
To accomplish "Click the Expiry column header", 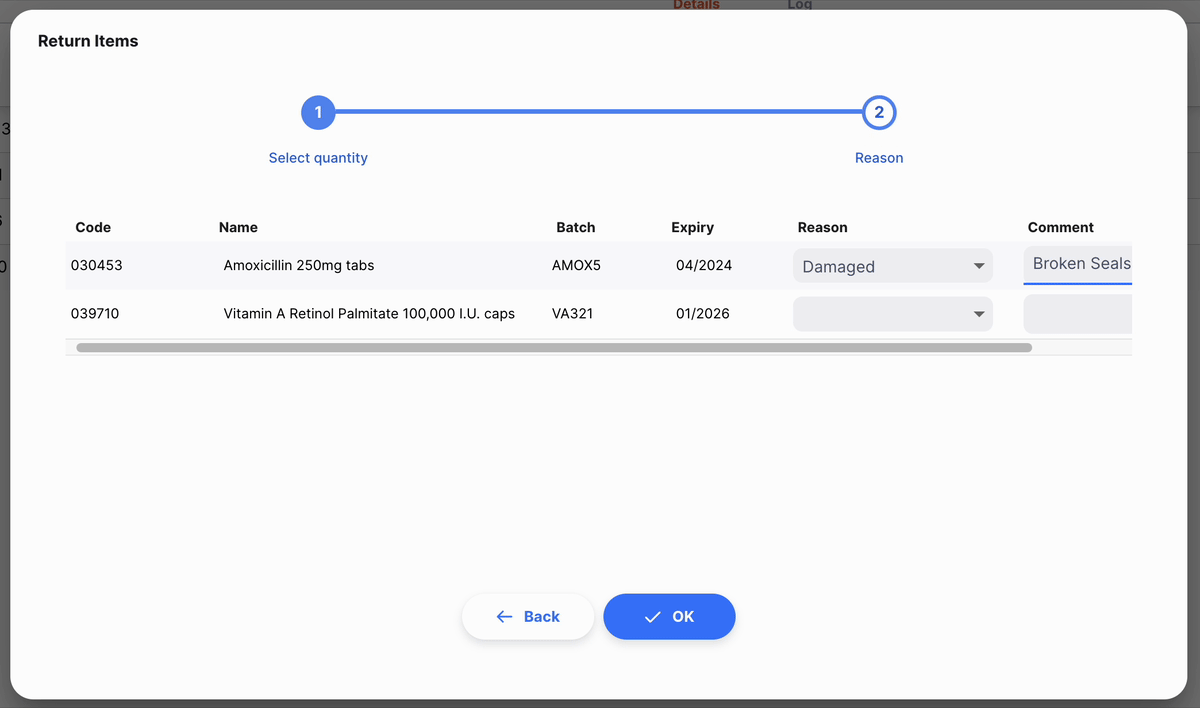I will tap(692, 227).
